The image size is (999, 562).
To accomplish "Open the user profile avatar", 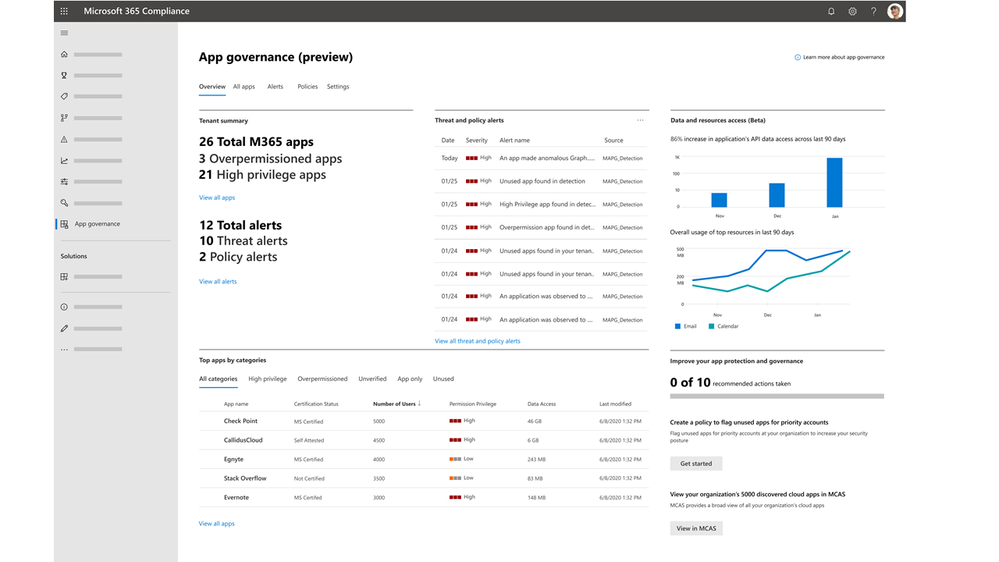I will tap(895, 11).
